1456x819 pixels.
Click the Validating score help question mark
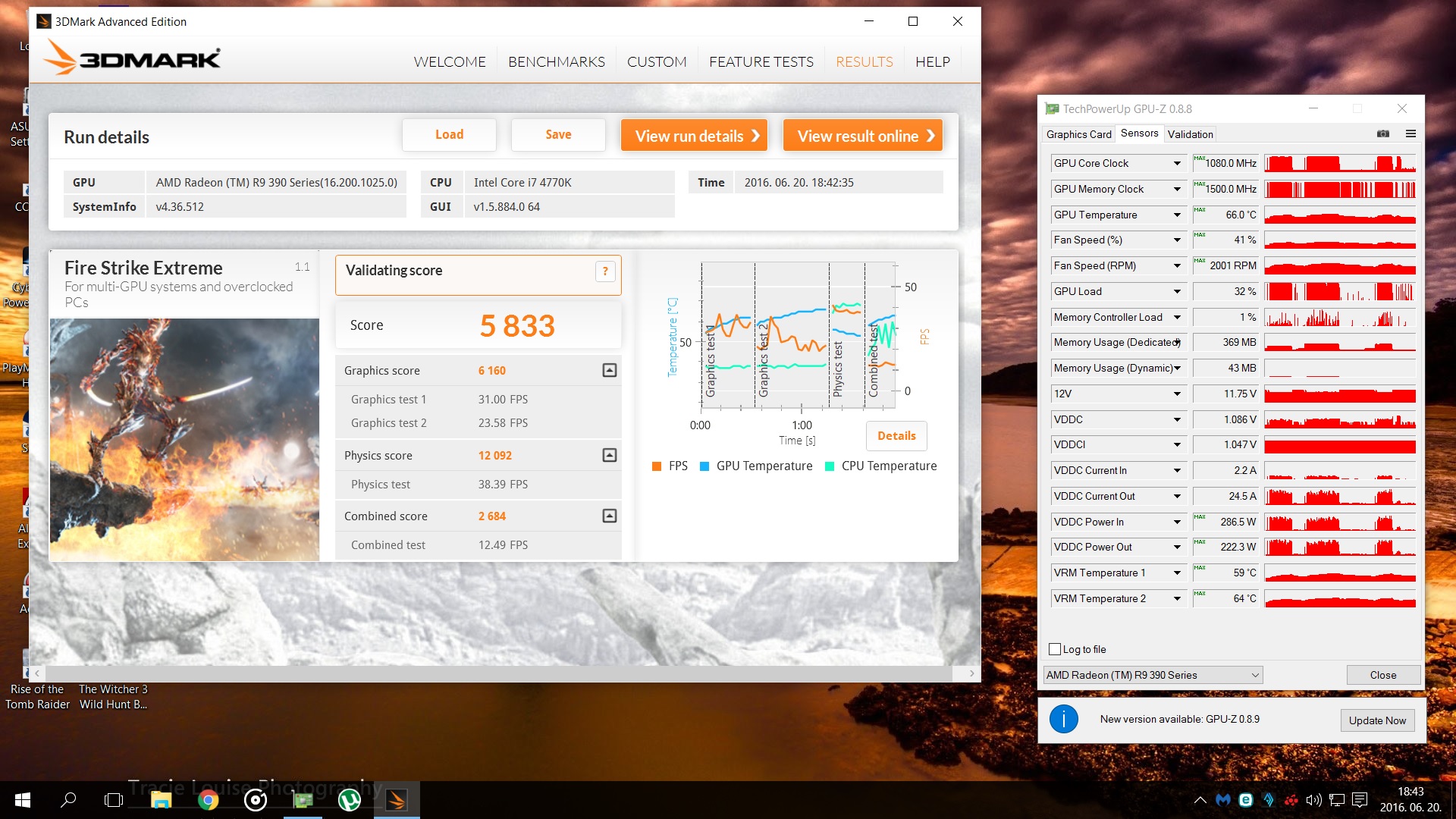coord(605,271)
